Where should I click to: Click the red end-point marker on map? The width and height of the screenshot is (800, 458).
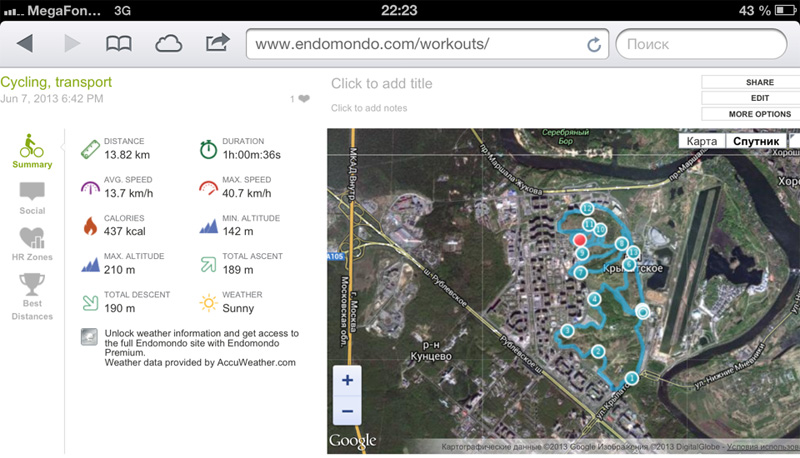[x=580, y=240]
